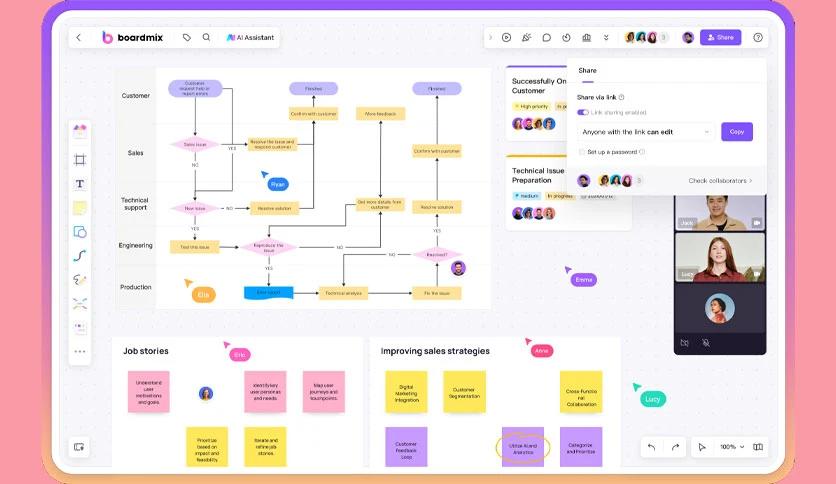Copy the share link
836x484 pixels.
pyautogui.click(x=737, y=132)
